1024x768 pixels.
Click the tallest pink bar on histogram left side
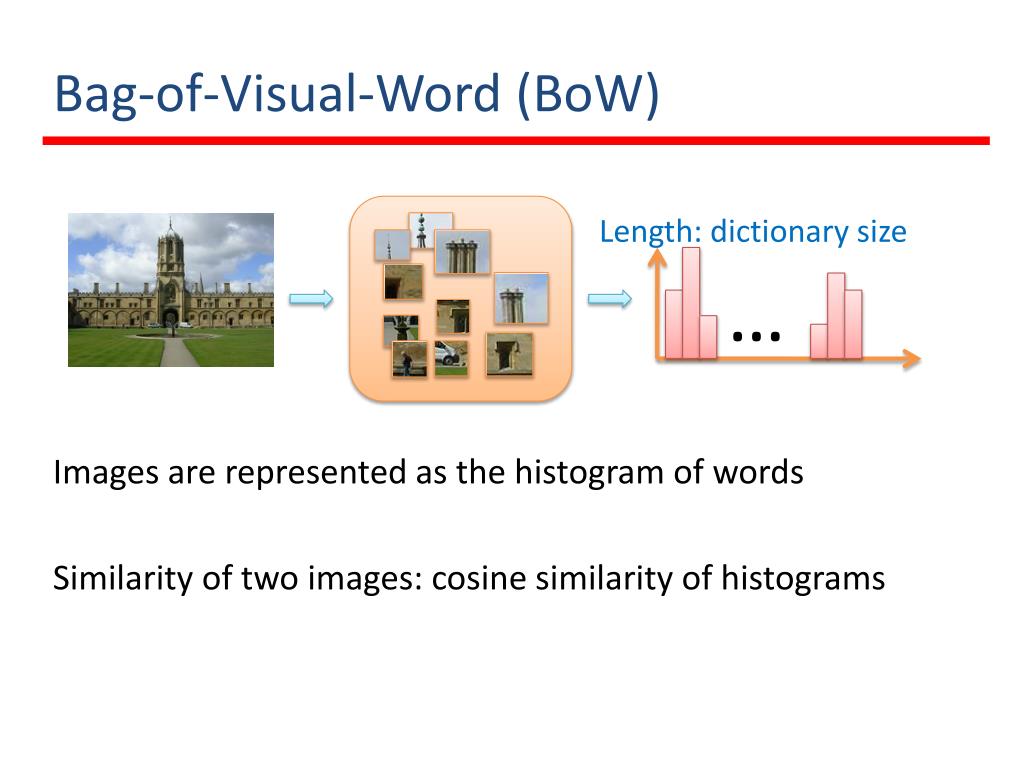point(692,302)
